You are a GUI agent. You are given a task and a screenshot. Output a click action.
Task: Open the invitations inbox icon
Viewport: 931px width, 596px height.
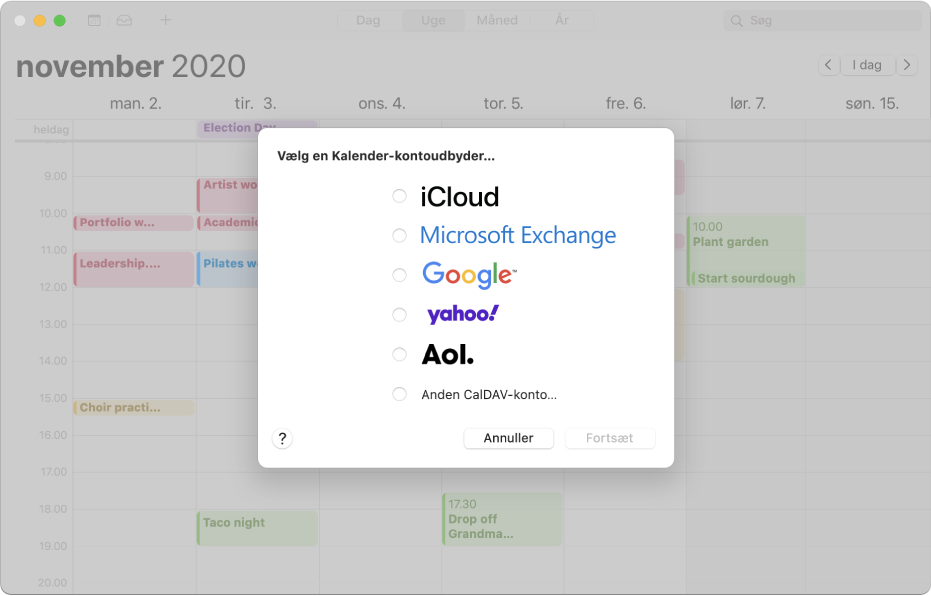pyautogui.click(x=124, y=21)
